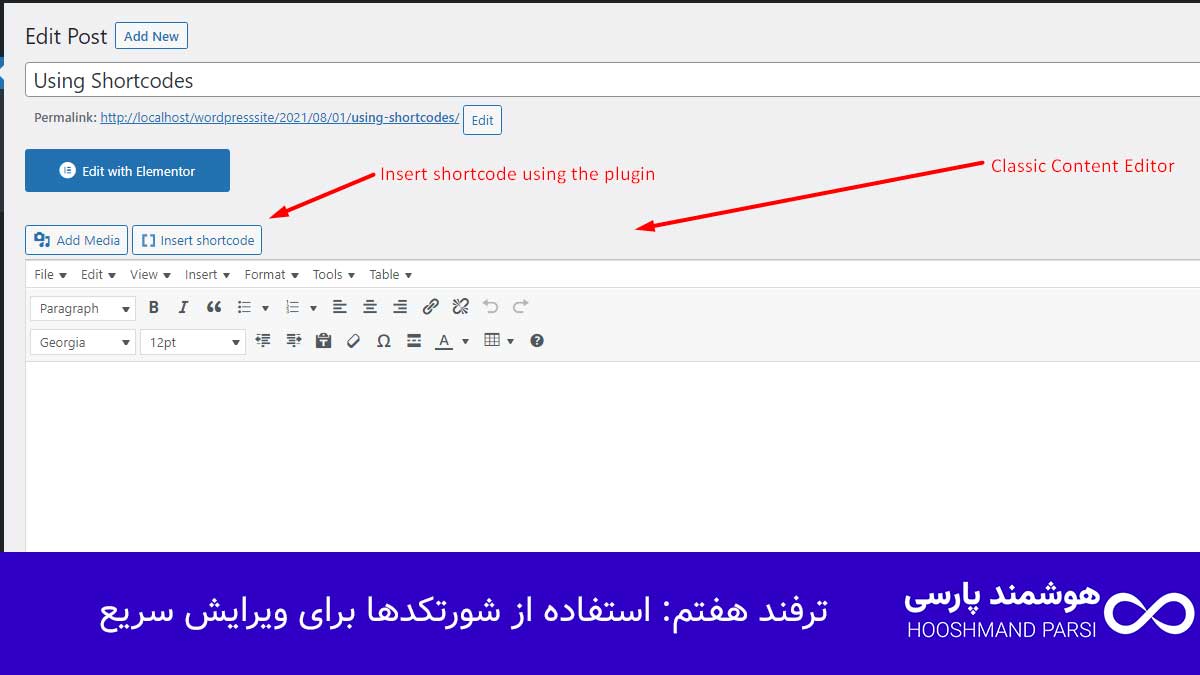Screen dimensions: 1200x675
Task: Open the Insert menu
Action: pos(207,274)
